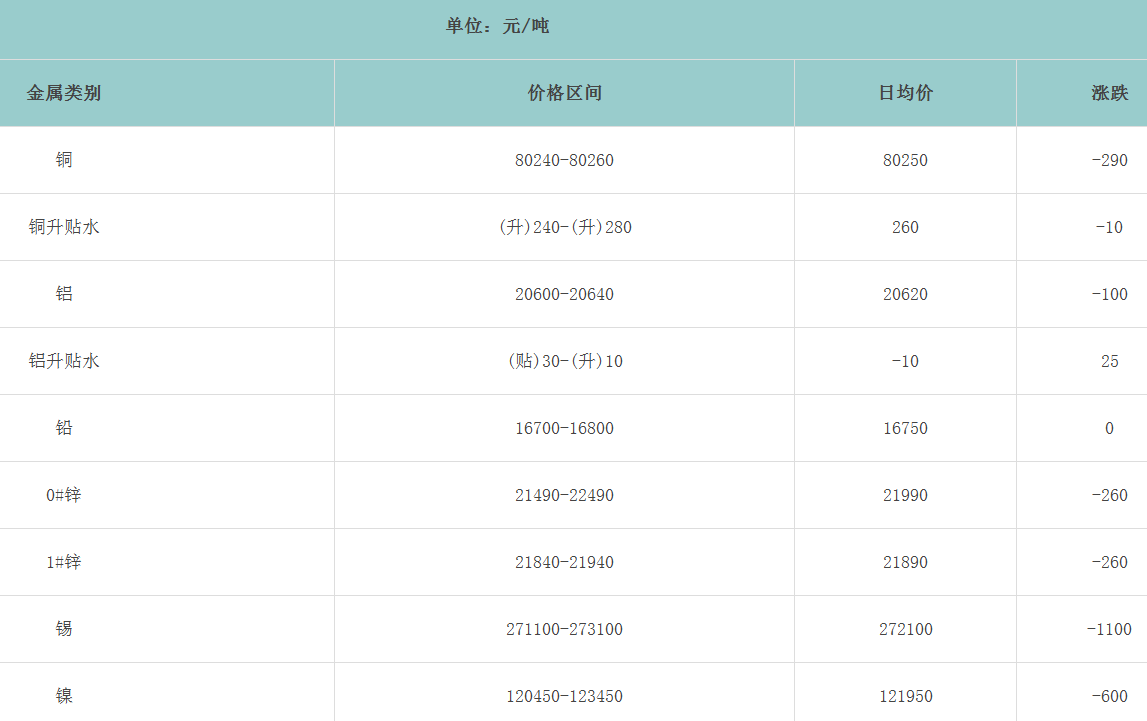Select the 铜 metal row label
The width and height of the screenshot is (1147, 721).
point(64,160)
